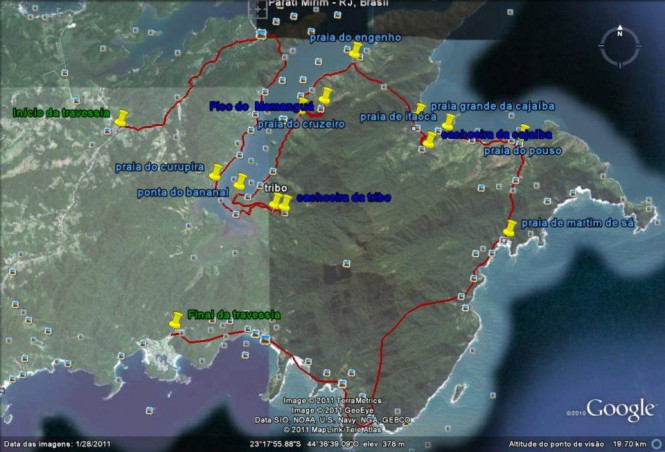This screenshot has height=452, width=665.
Task: Click the Parati Mirim - RJ, Brasil label
Action: click(313, 4)
